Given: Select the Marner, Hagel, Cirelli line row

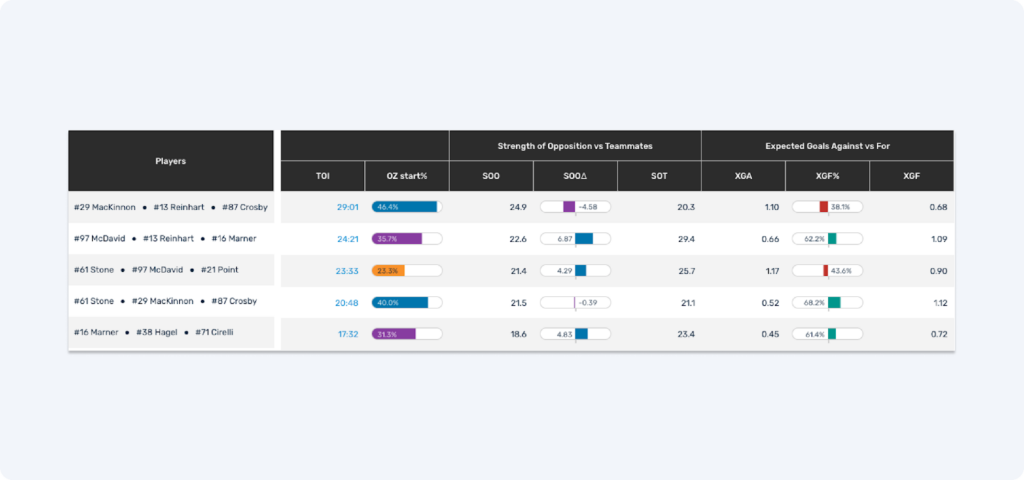Looking at the screenshot, I should [x=171, y=334].
